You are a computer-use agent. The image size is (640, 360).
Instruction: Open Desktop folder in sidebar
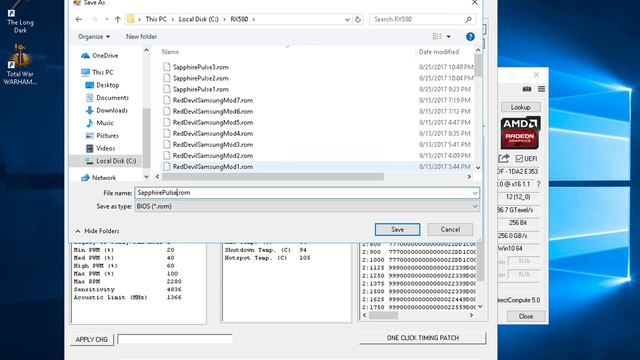(x=102, y=85)
